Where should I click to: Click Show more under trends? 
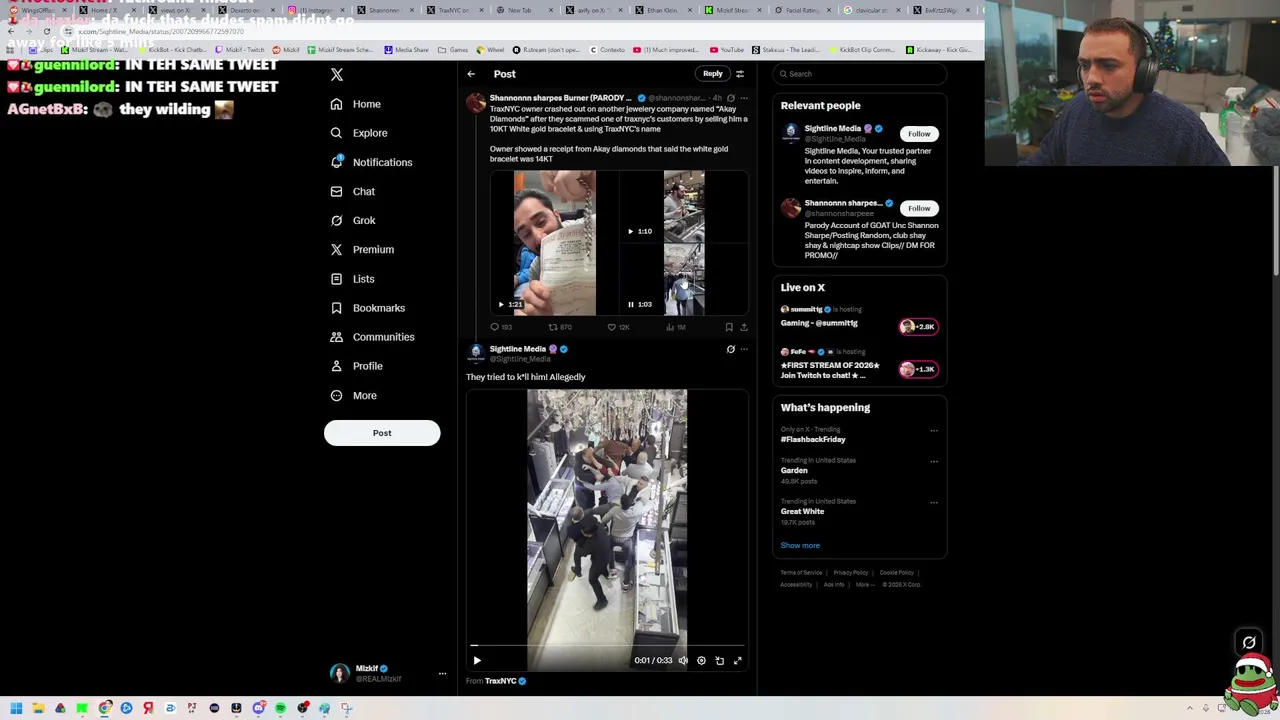[800, 545]
